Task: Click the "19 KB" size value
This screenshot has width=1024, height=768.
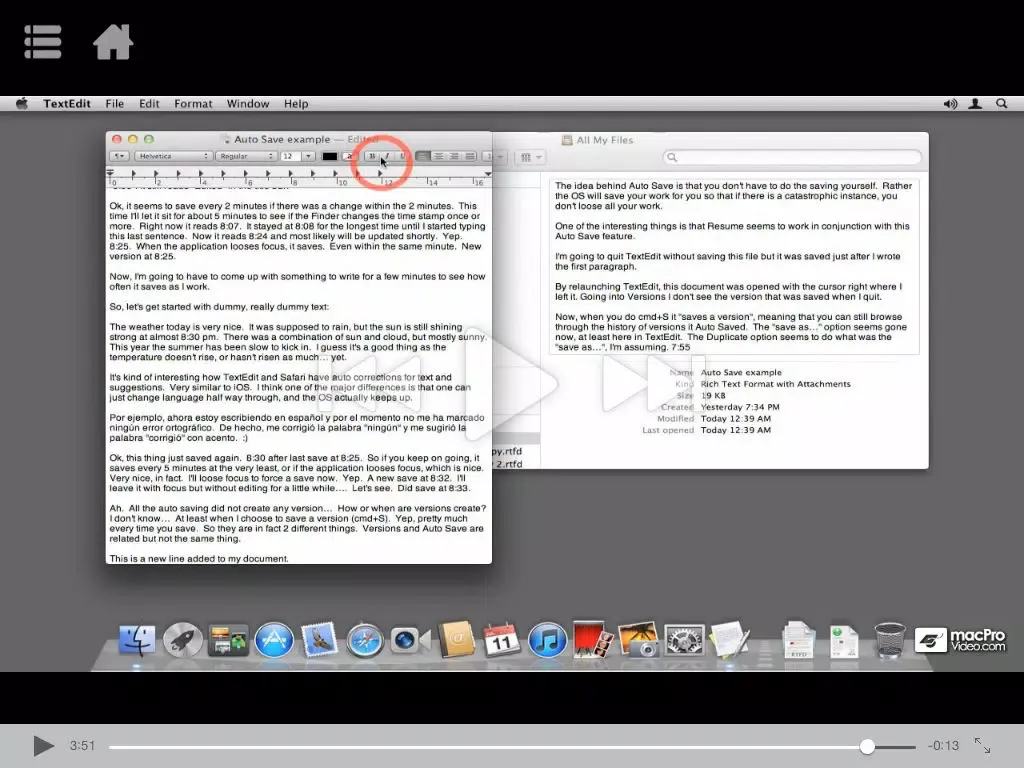Action: [712, 396]
